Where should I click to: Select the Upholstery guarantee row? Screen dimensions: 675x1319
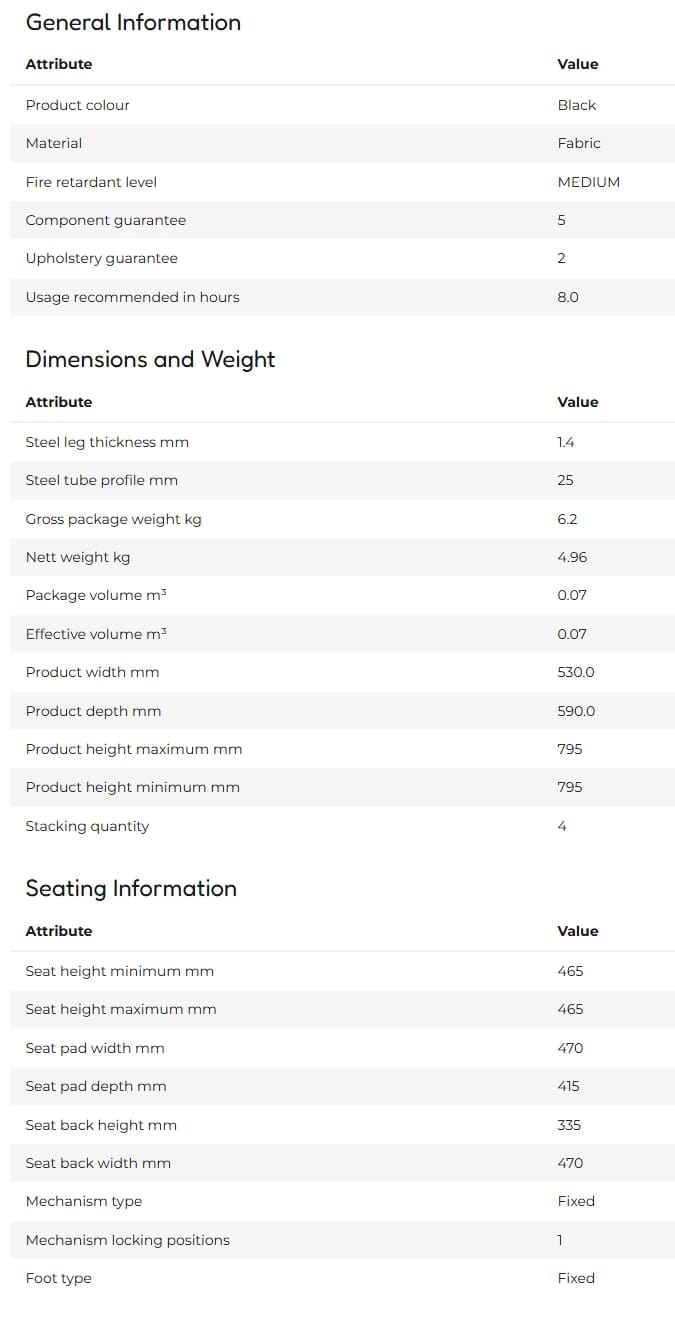(x=342, y=258)
